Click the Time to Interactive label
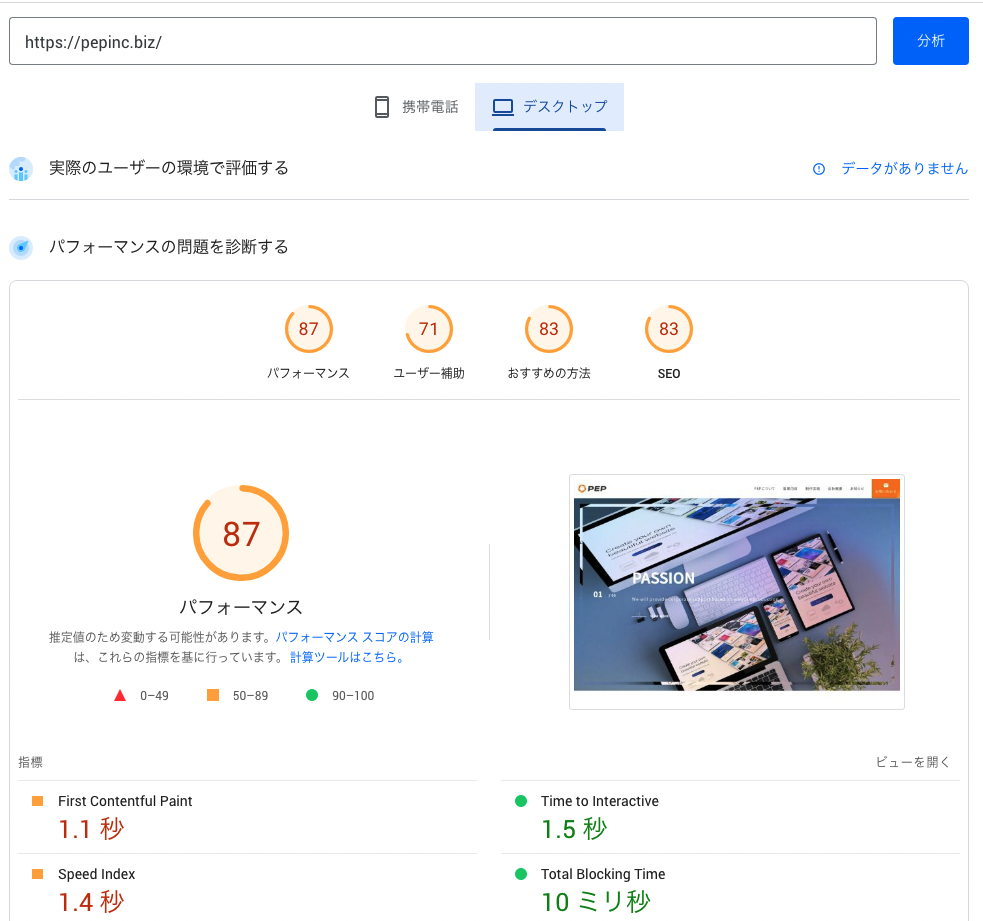The image size is (983, 921). coord(599,801)
